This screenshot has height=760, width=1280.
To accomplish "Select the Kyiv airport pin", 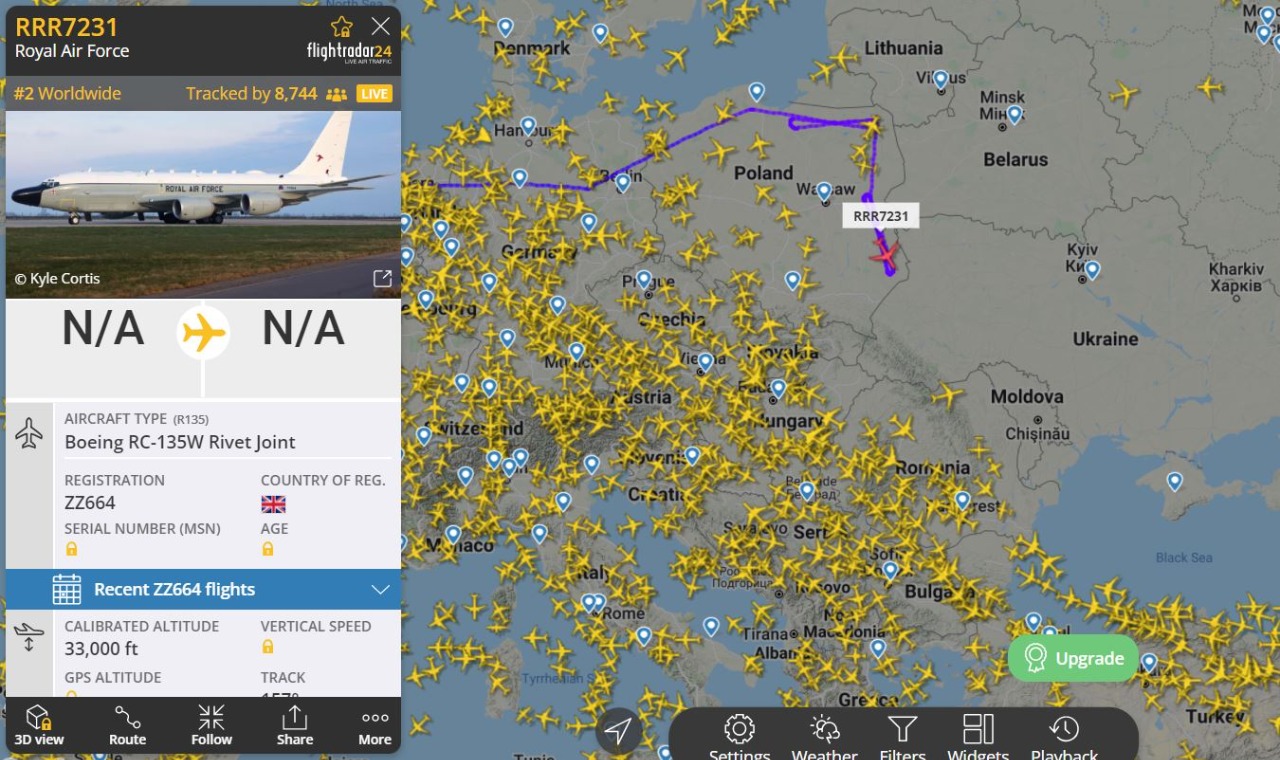I will tap(1092, 270).
